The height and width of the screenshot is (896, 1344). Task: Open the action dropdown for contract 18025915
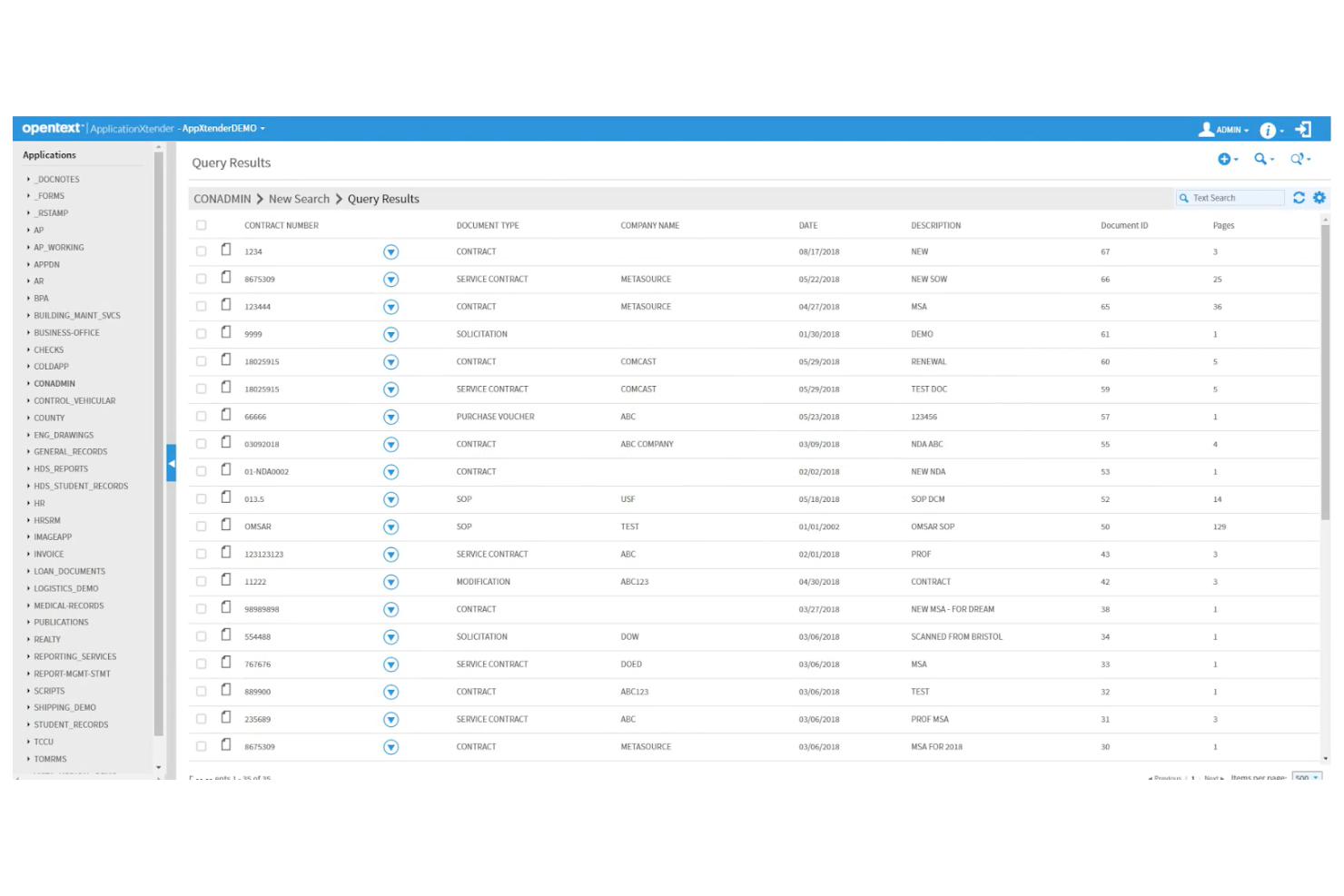[x=390, y=361]
